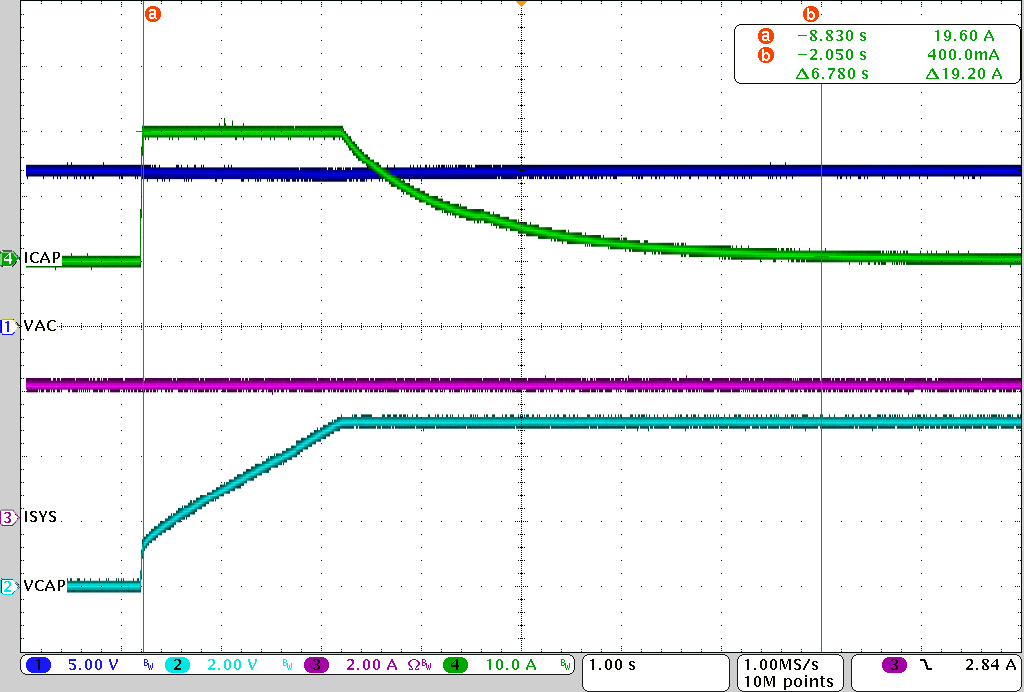Select the channel 1 VAC ground marker
The image size is (1024, 692).
9,326
